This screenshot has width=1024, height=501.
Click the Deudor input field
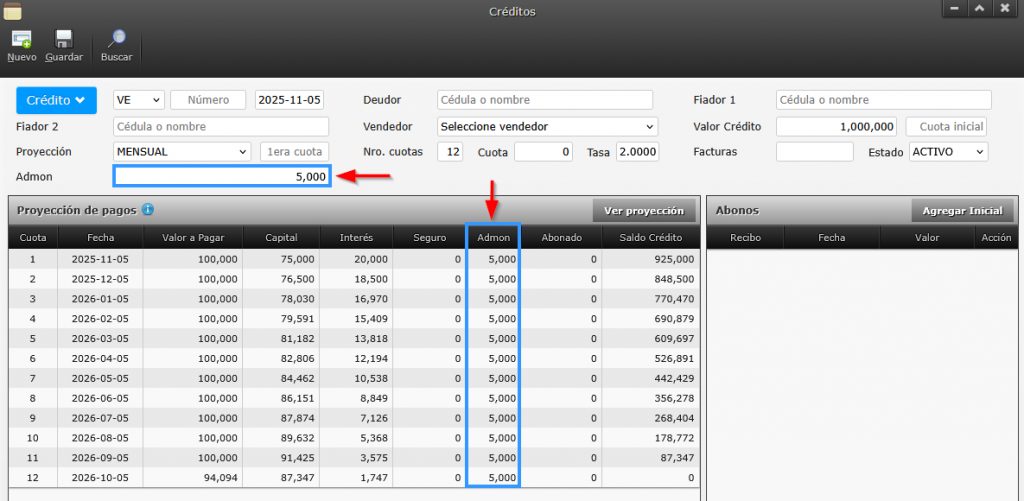[x=545, y=100]
